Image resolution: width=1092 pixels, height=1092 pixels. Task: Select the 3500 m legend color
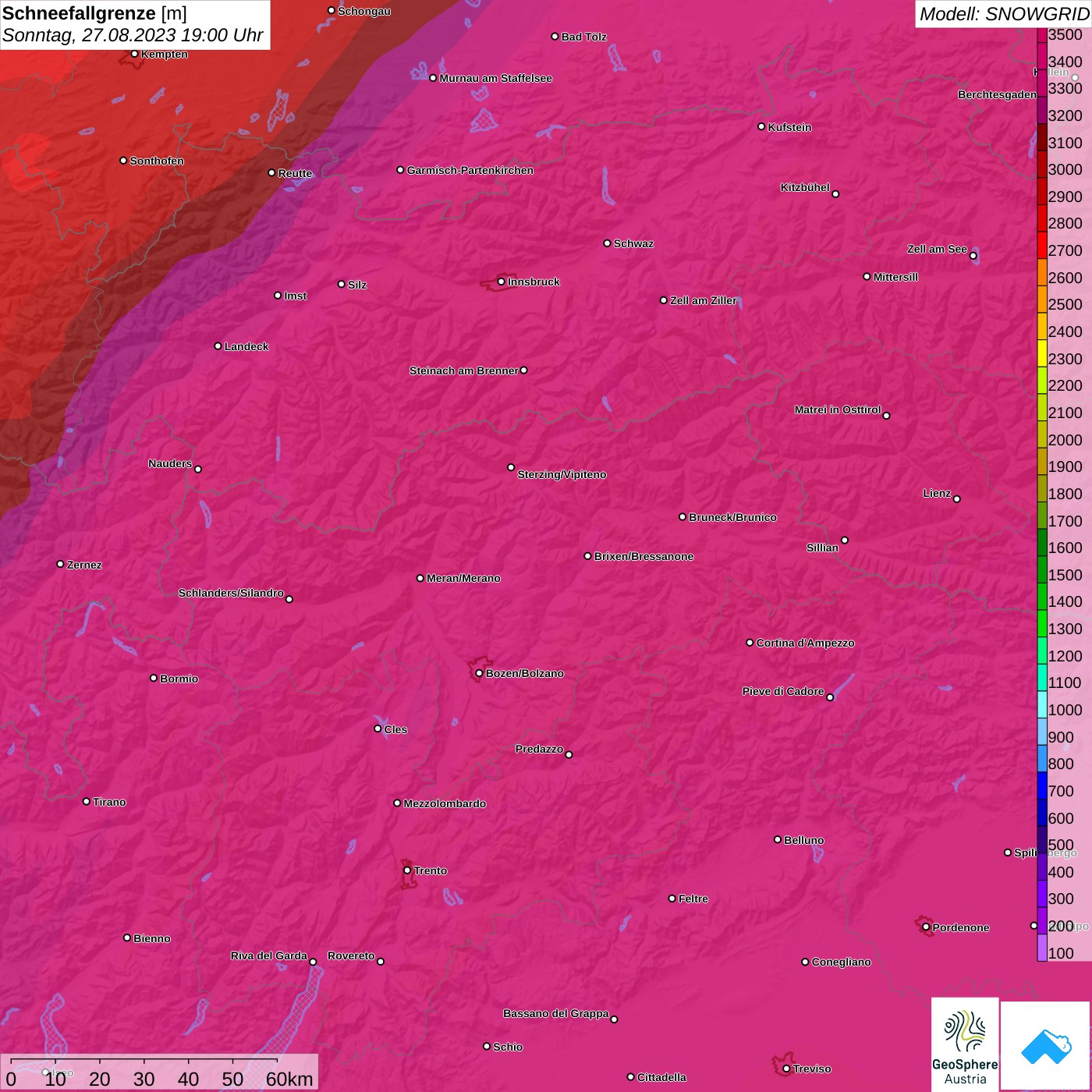pyautogui.click(x=1042, y=34)
